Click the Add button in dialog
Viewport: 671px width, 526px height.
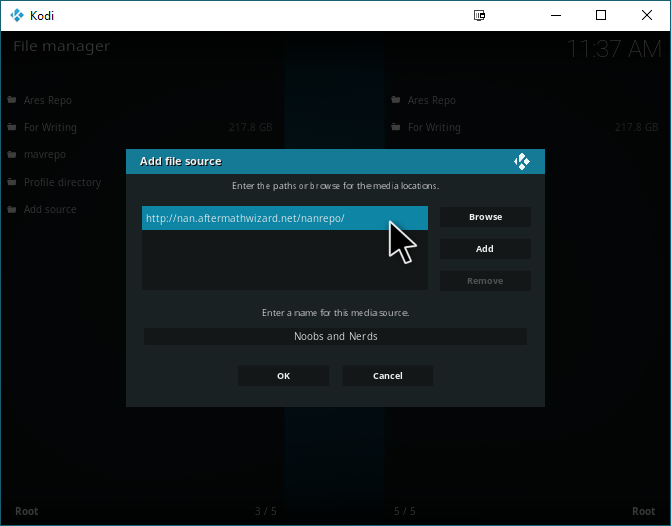[x=485, y=249]
